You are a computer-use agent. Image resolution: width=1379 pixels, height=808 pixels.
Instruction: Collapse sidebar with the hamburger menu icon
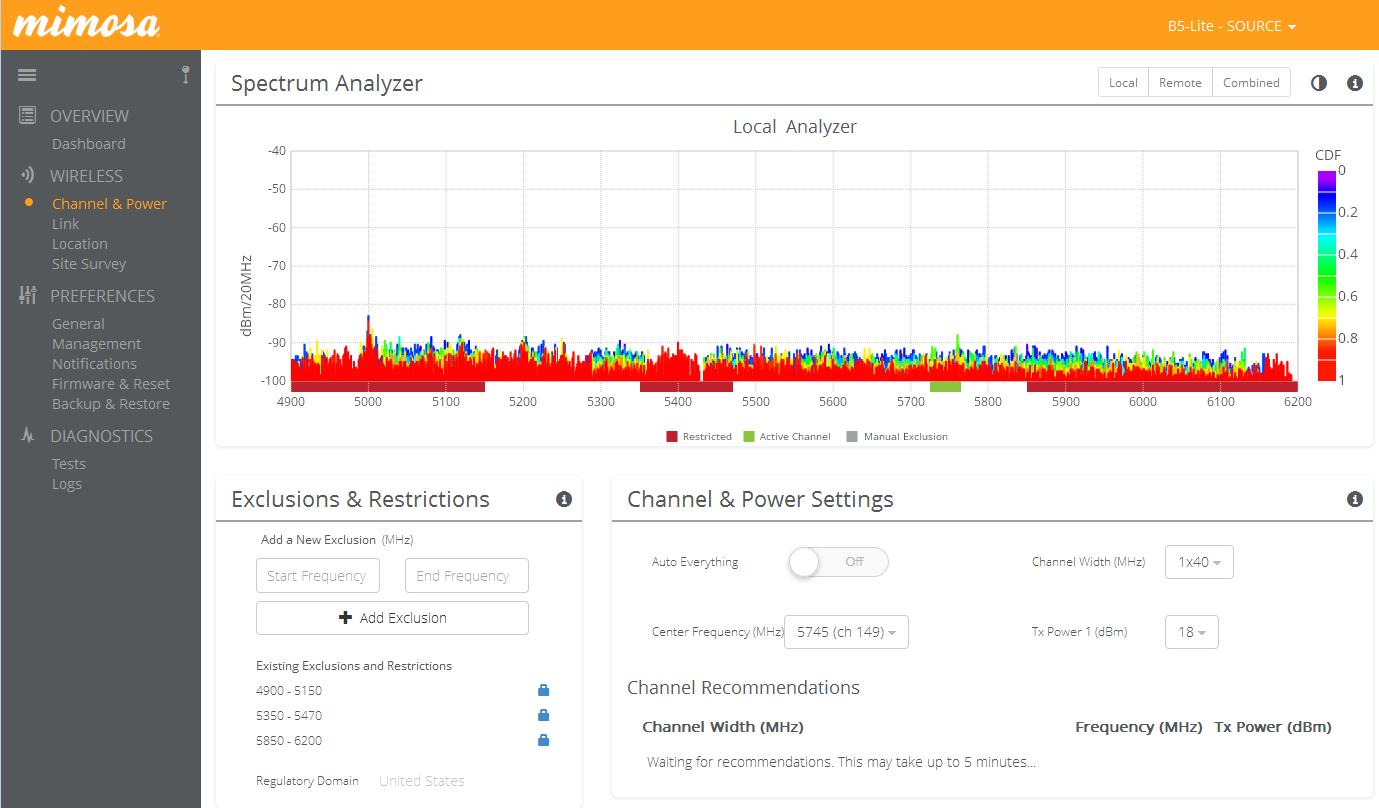point(27,75)
